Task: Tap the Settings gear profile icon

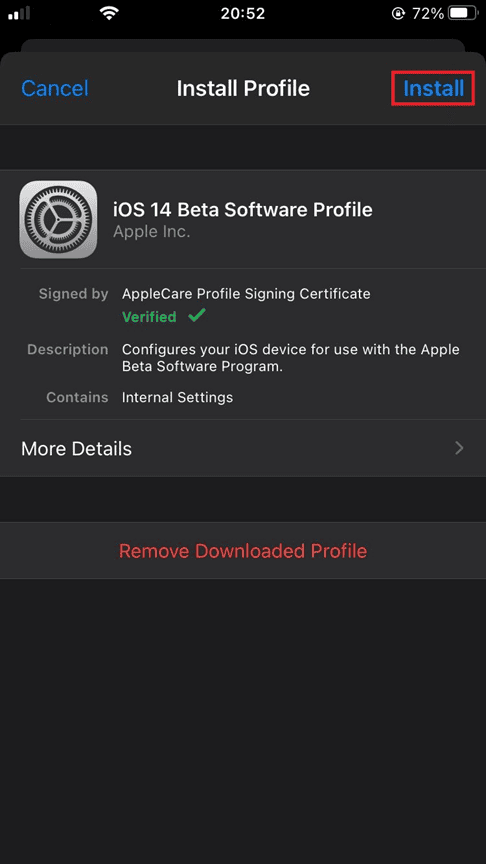Action: coord(58,219)
